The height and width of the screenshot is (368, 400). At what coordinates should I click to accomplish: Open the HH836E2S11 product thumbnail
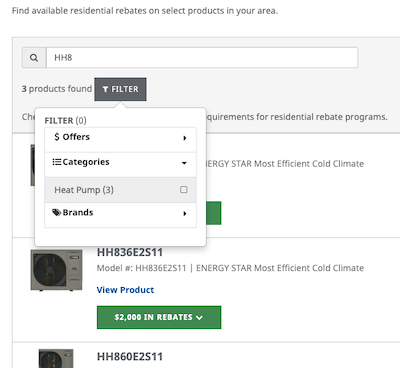click(56, 270)
